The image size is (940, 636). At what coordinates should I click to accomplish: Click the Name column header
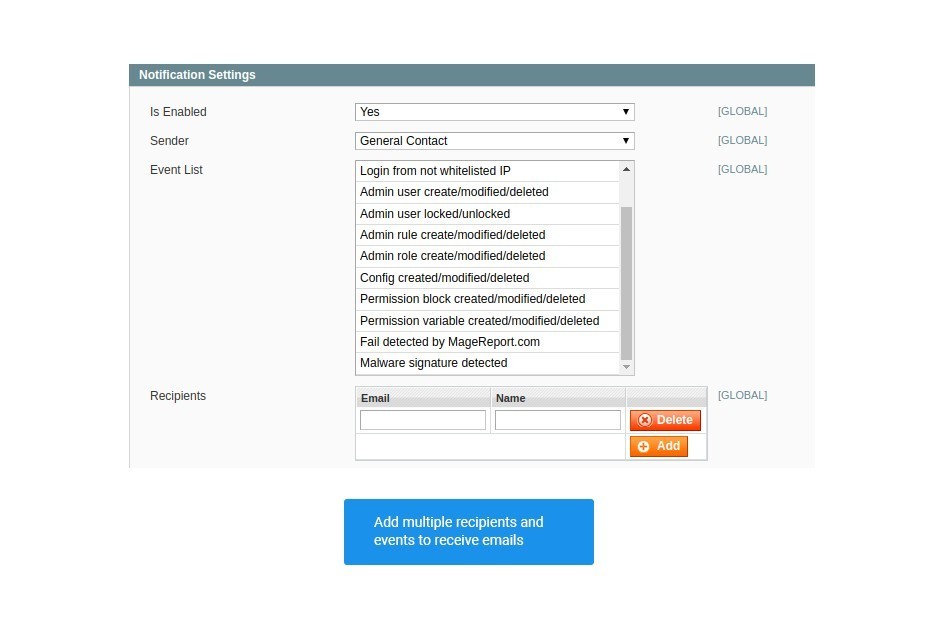(558, 398)
